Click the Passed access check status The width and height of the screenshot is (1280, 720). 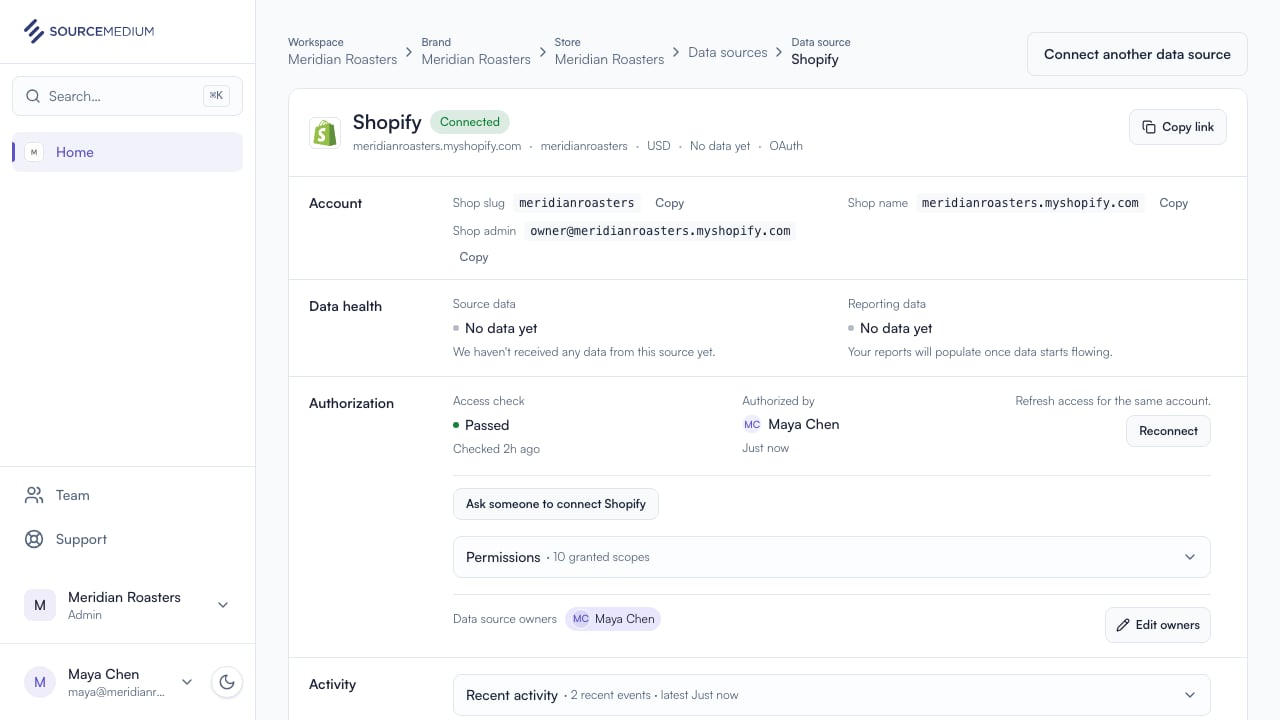pos(481,425)
